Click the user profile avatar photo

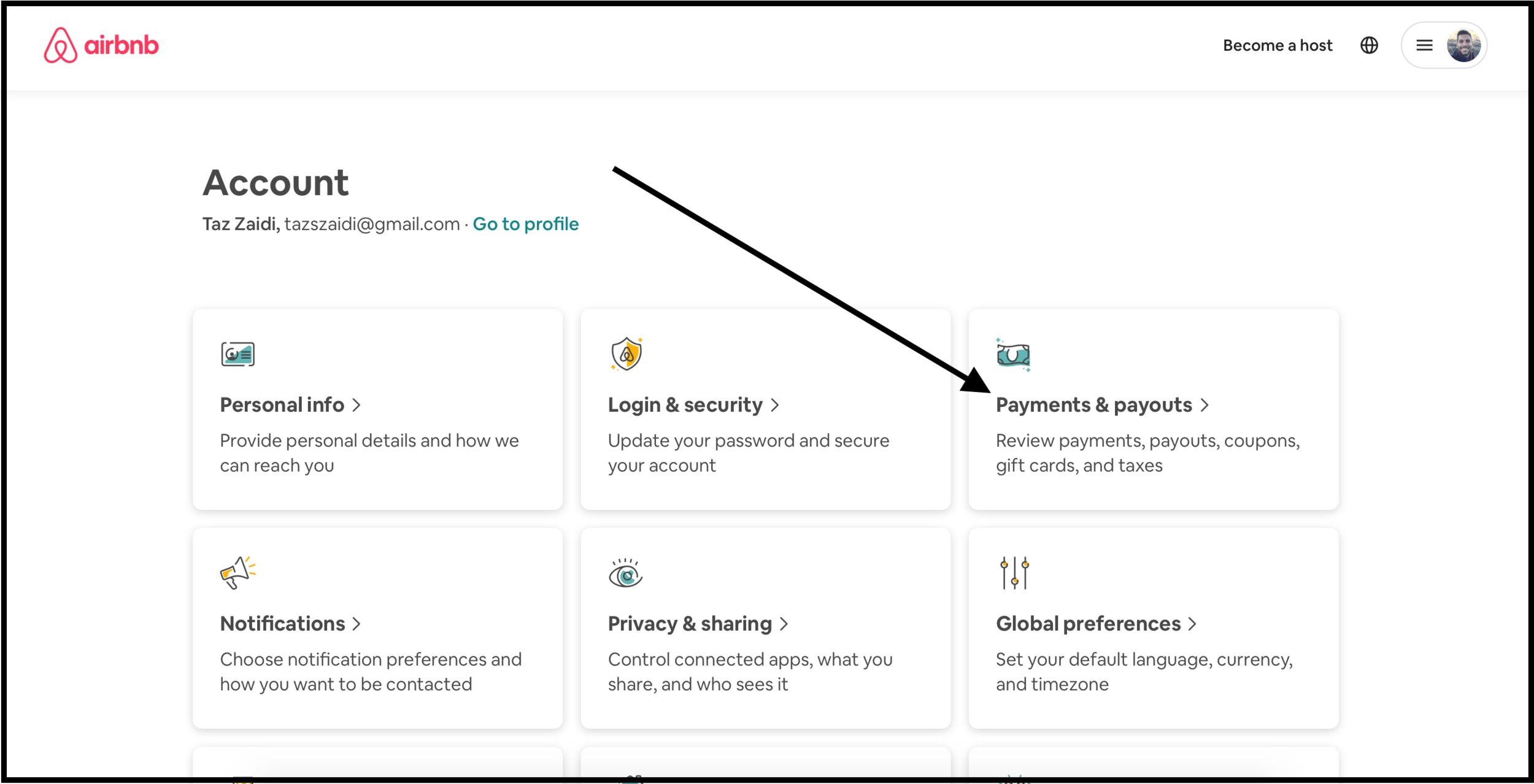[x=1463, y=45]
